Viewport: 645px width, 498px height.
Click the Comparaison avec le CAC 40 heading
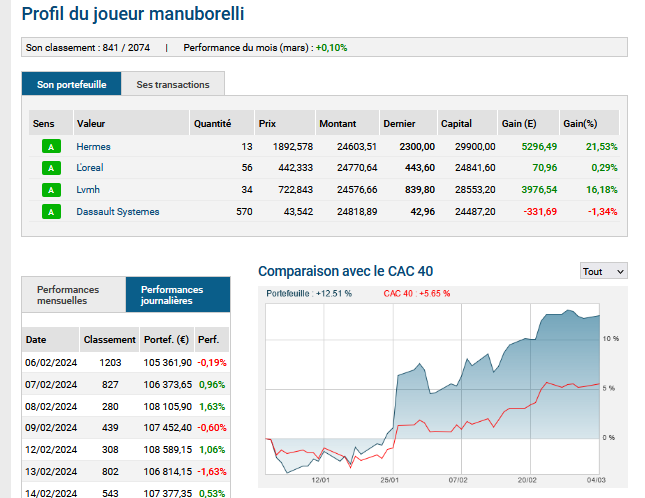point(346,271)
